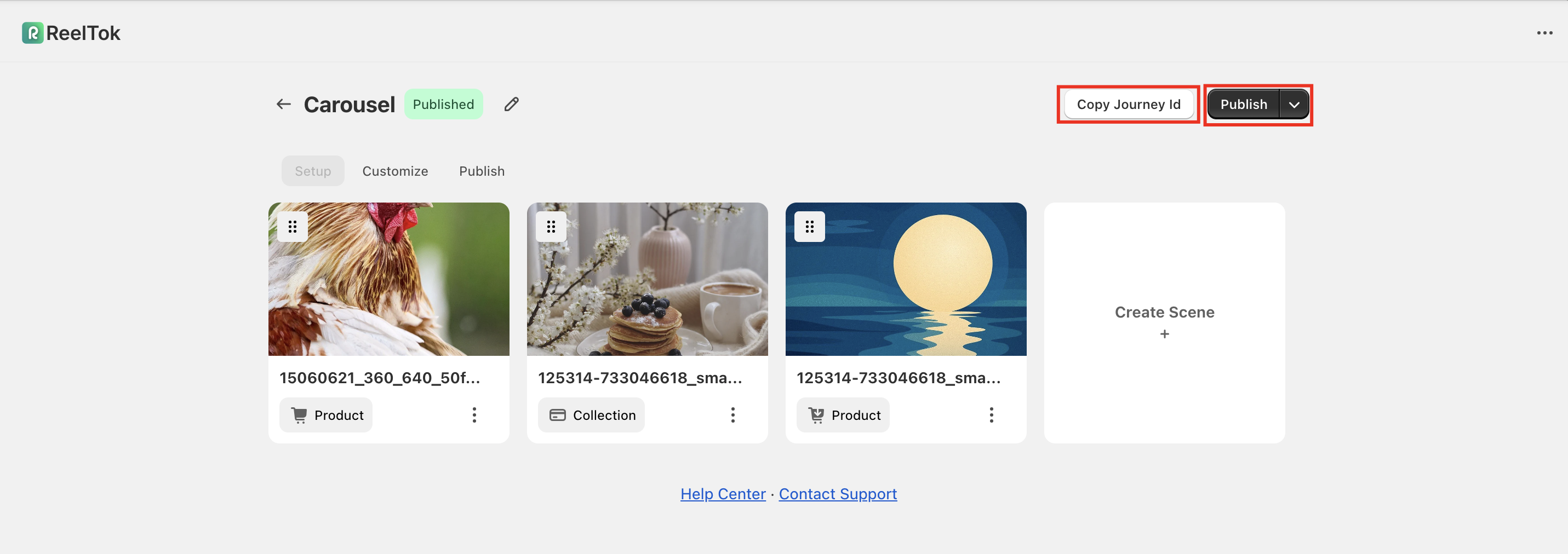The width and height of the screenshot is (1568, 554).
Task: Click the drag handle on moon scene
Action: (810, 227)
